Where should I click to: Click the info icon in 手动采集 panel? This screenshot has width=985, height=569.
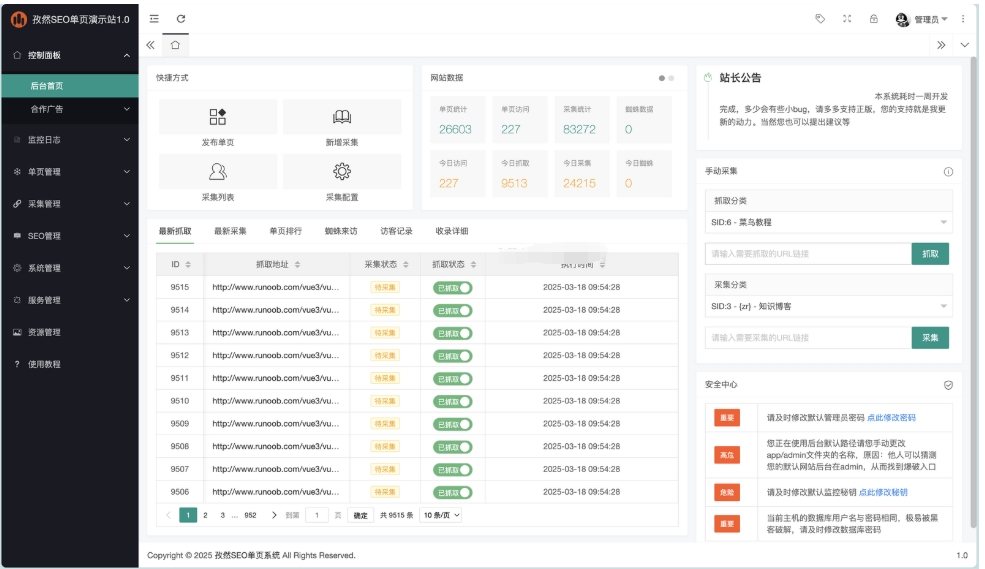point(948,171)
